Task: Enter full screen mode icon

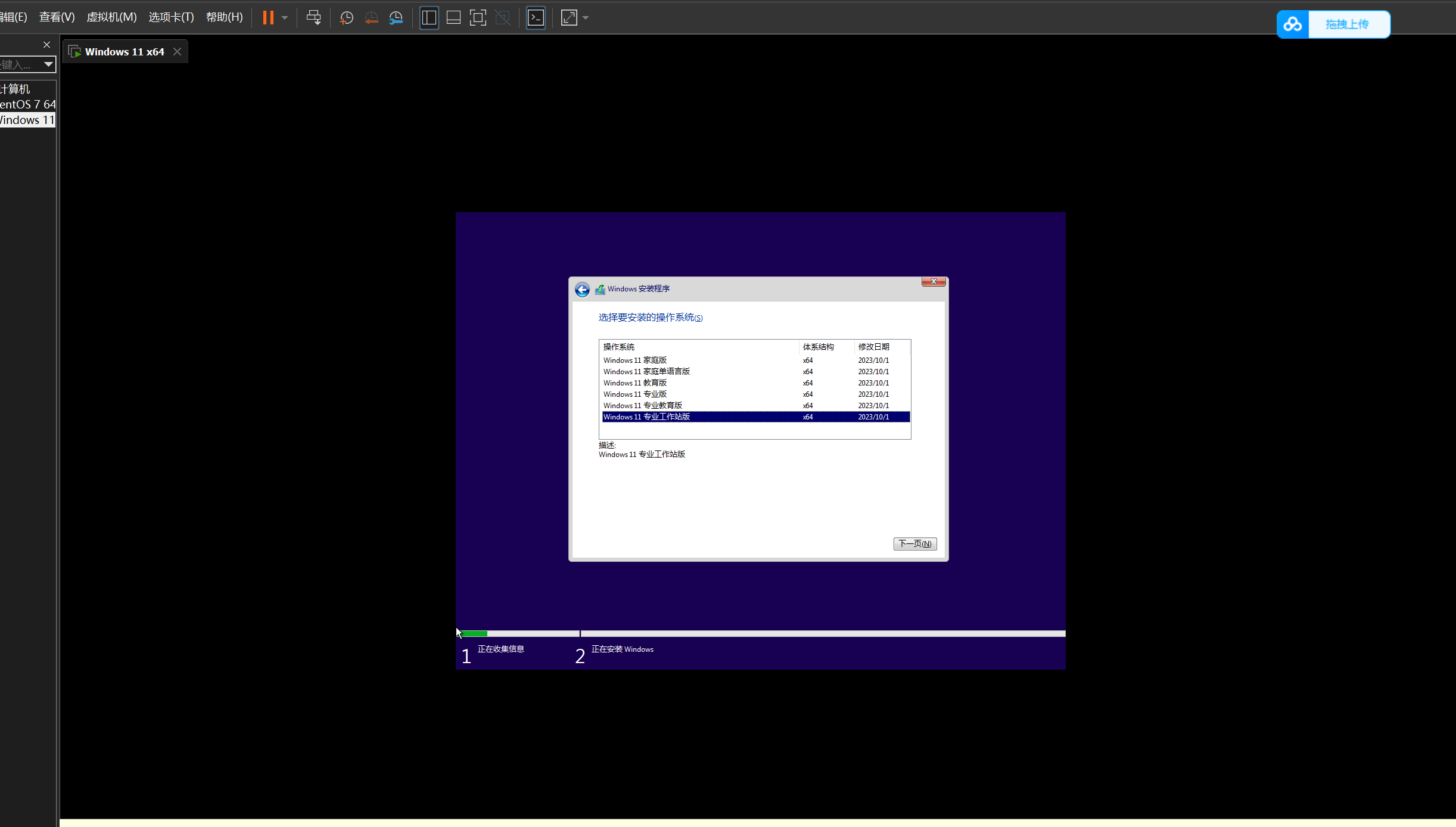Action: (478, 18)
